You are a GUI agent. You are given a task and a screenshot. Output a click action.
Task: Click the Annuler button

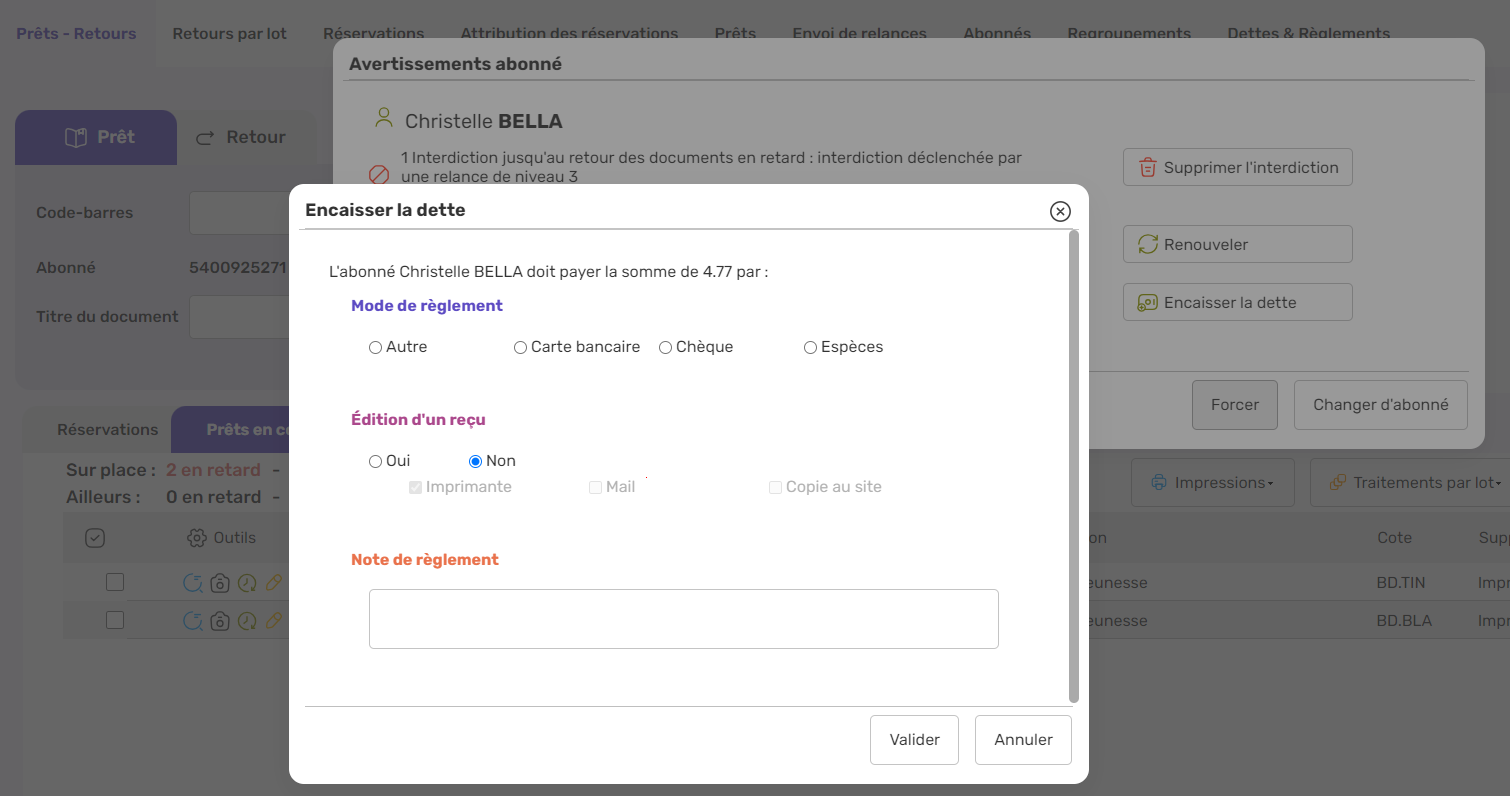pos(1023,740)
